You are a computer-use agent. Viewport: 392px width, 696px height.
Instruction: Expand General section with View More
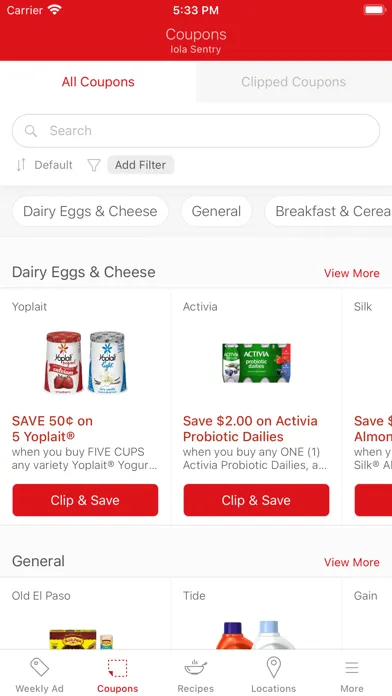pyautogui.click(x=352, y=562)
